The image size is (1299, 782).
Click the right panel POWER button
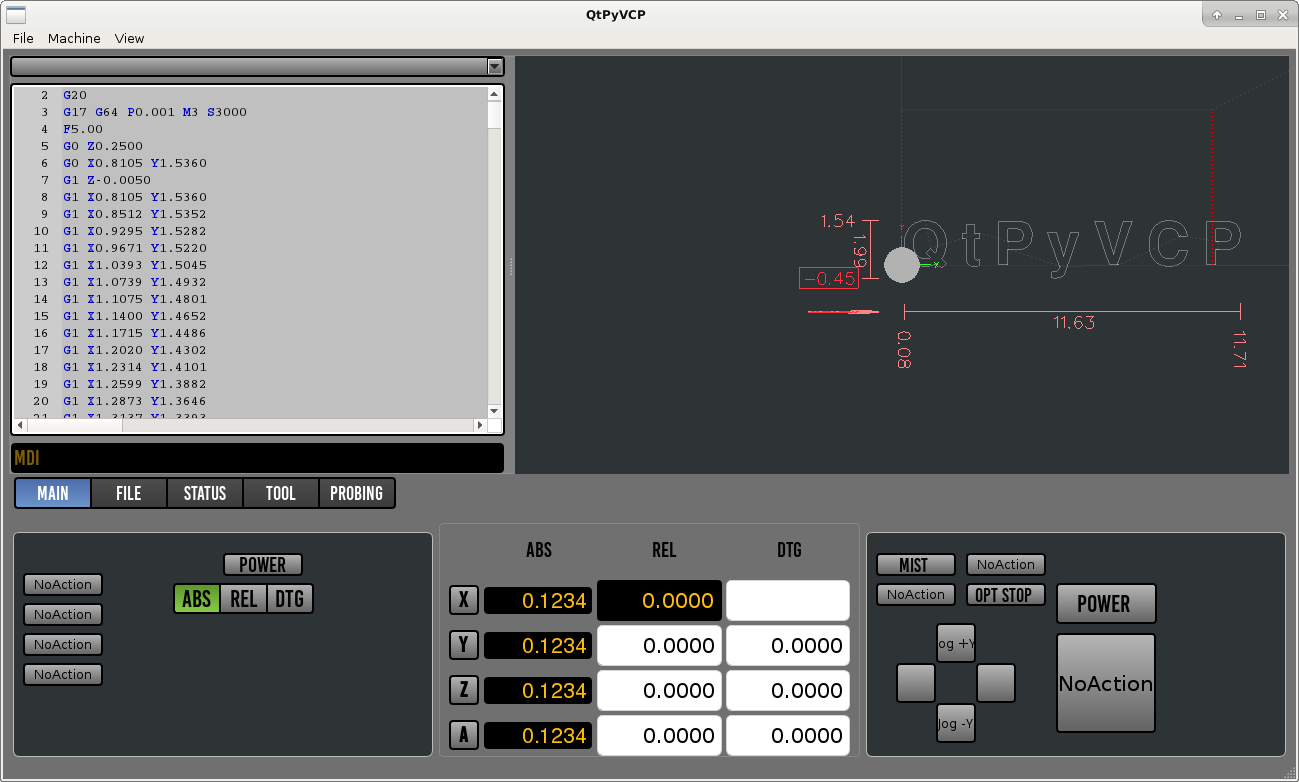[1106, 604]
